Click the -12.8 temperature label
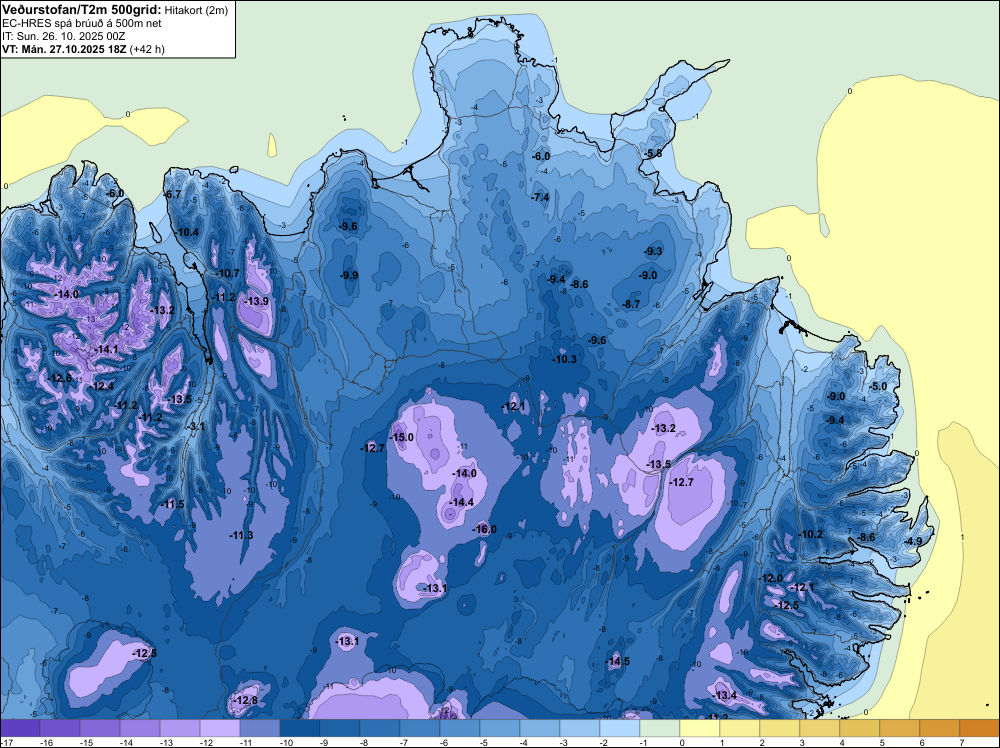Screen dimensions: 1000x748 pos(246,700)
